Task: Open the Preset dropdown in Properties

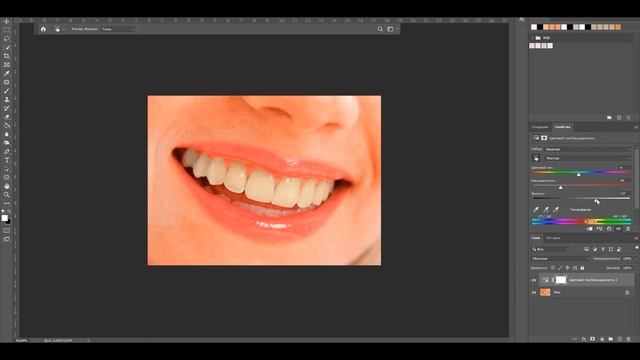Action: click(x=588, y=149)
